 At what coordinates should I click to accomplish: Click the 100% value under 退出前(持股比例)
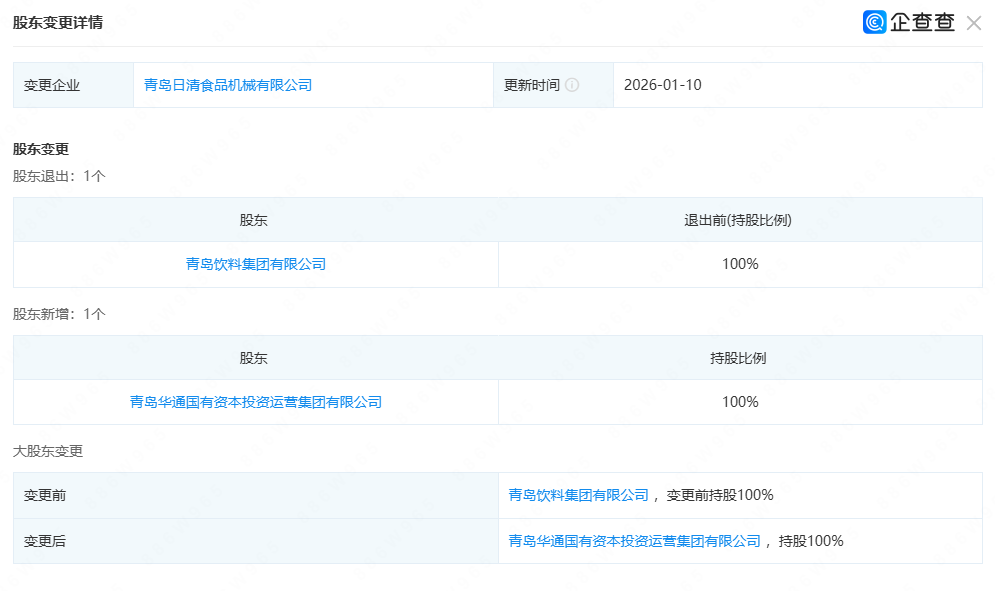pyautogui.click(x=740, y=264)
